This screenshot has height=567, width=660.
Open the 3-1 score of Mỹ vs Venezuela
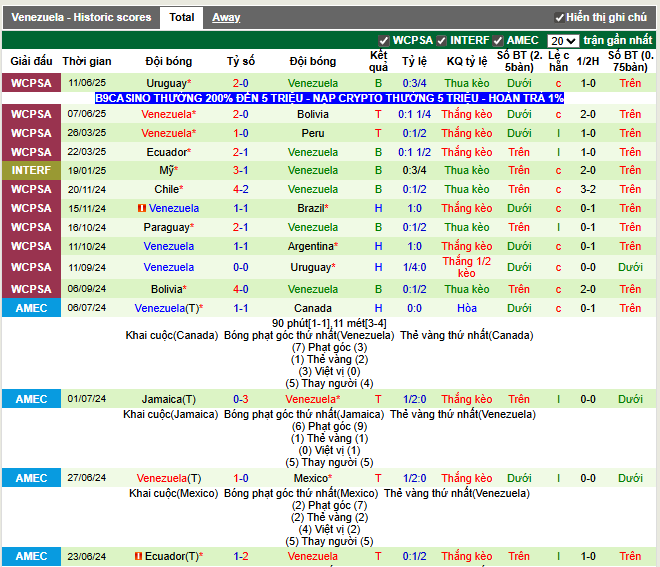coord(241,170)
